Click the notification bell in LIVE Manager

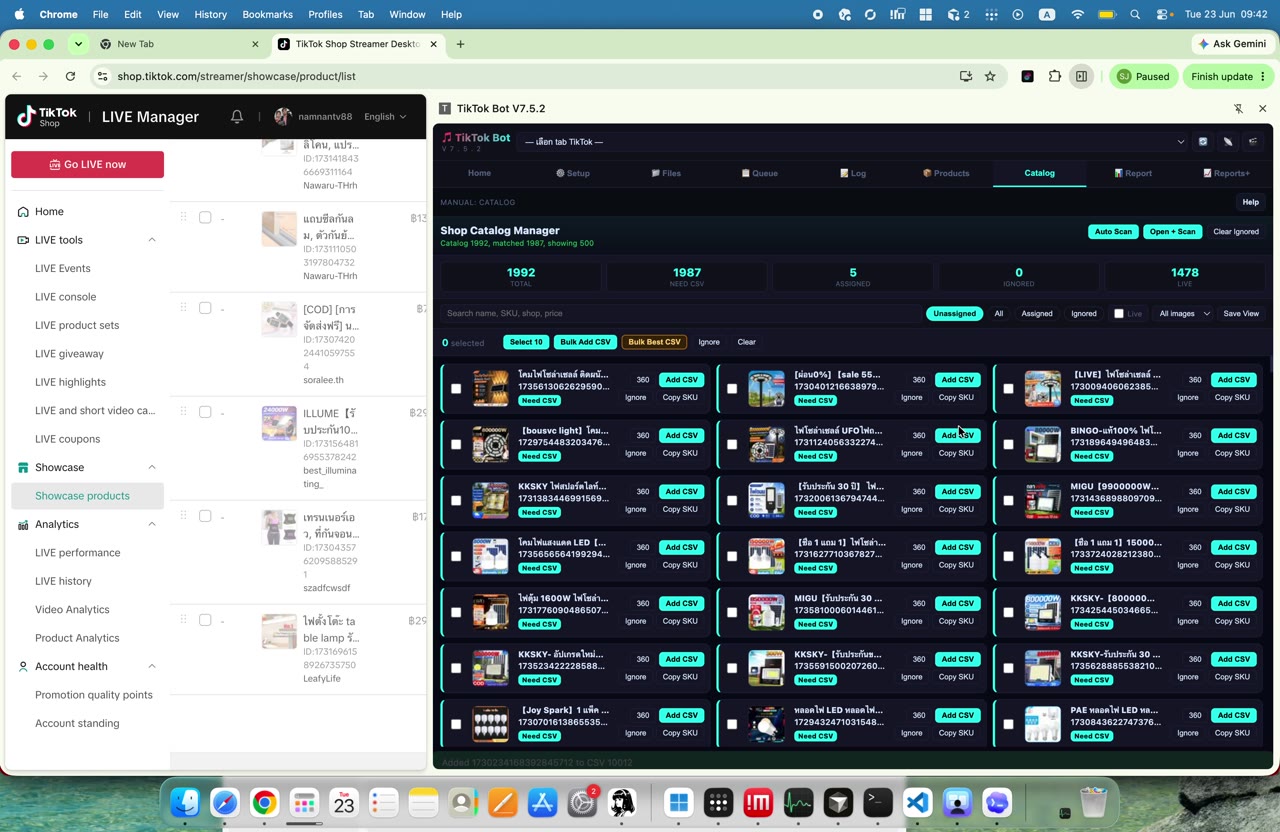coord(237,117)
